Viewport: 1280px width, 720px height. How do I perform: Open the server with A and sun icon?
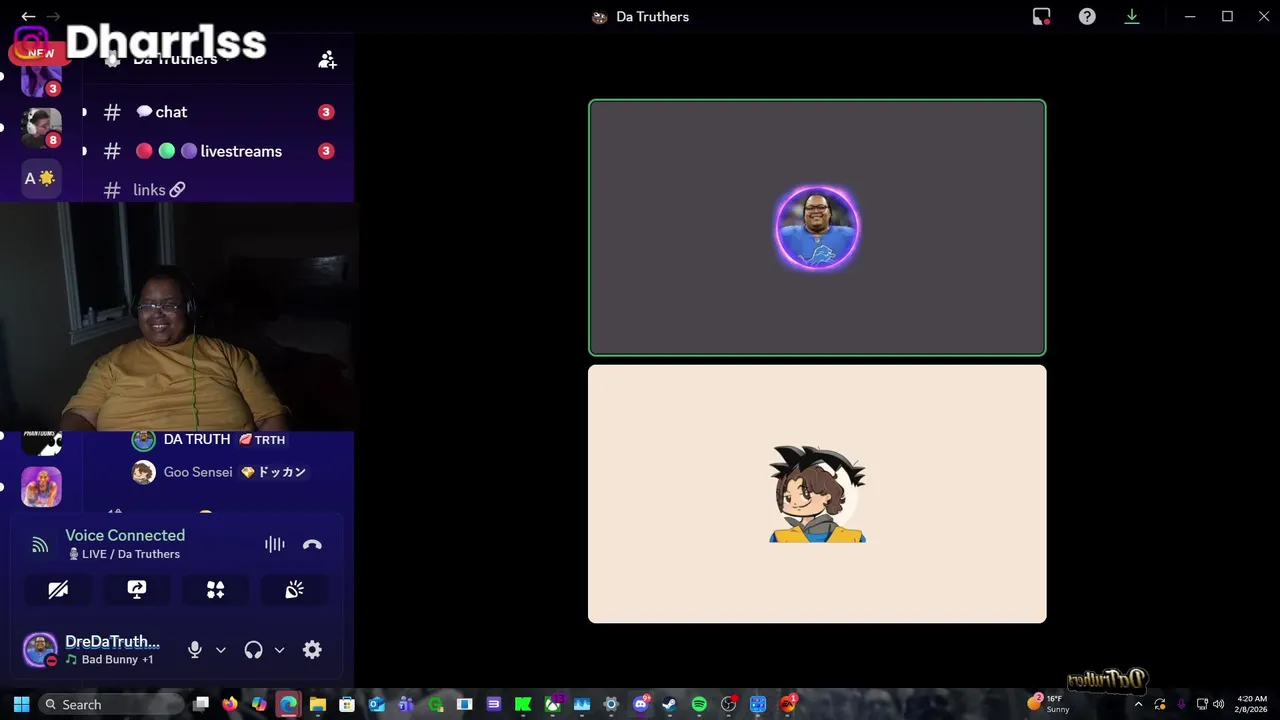41,178
